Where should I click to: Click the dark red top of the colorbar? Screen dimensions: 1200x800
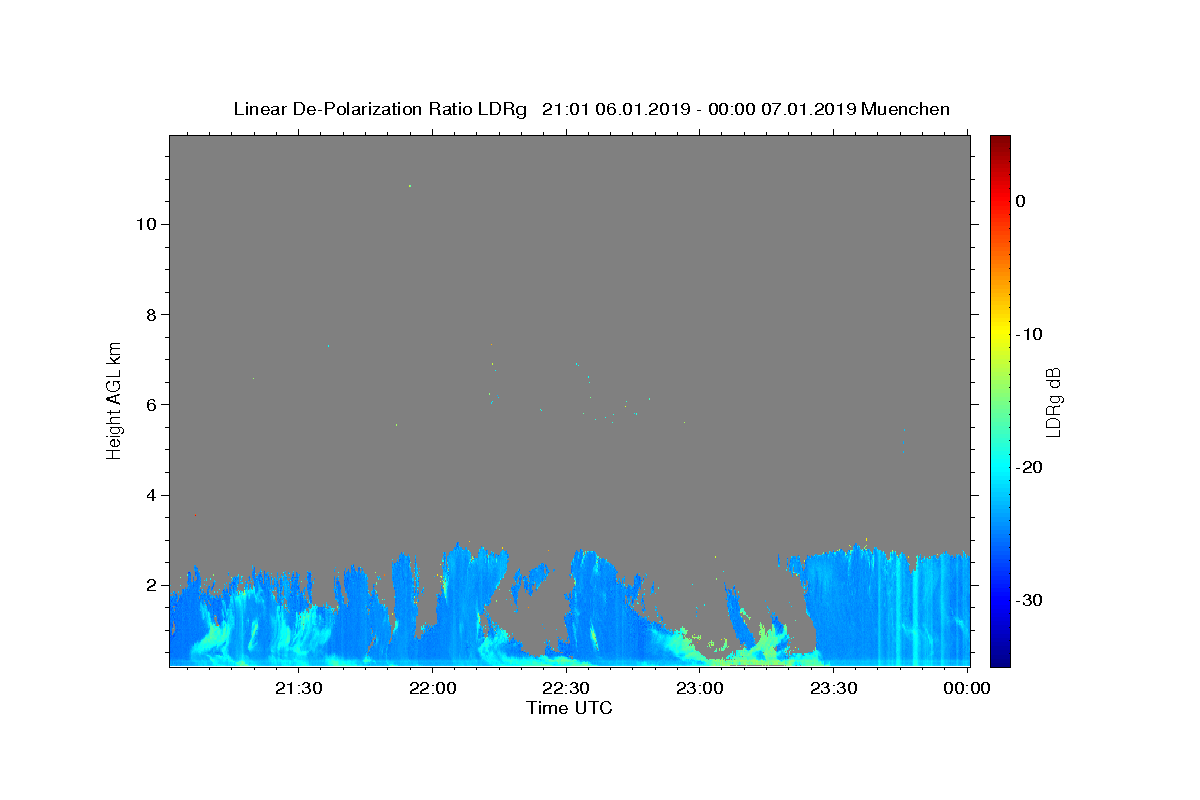pyautogui.click(x=1000, y=141)
